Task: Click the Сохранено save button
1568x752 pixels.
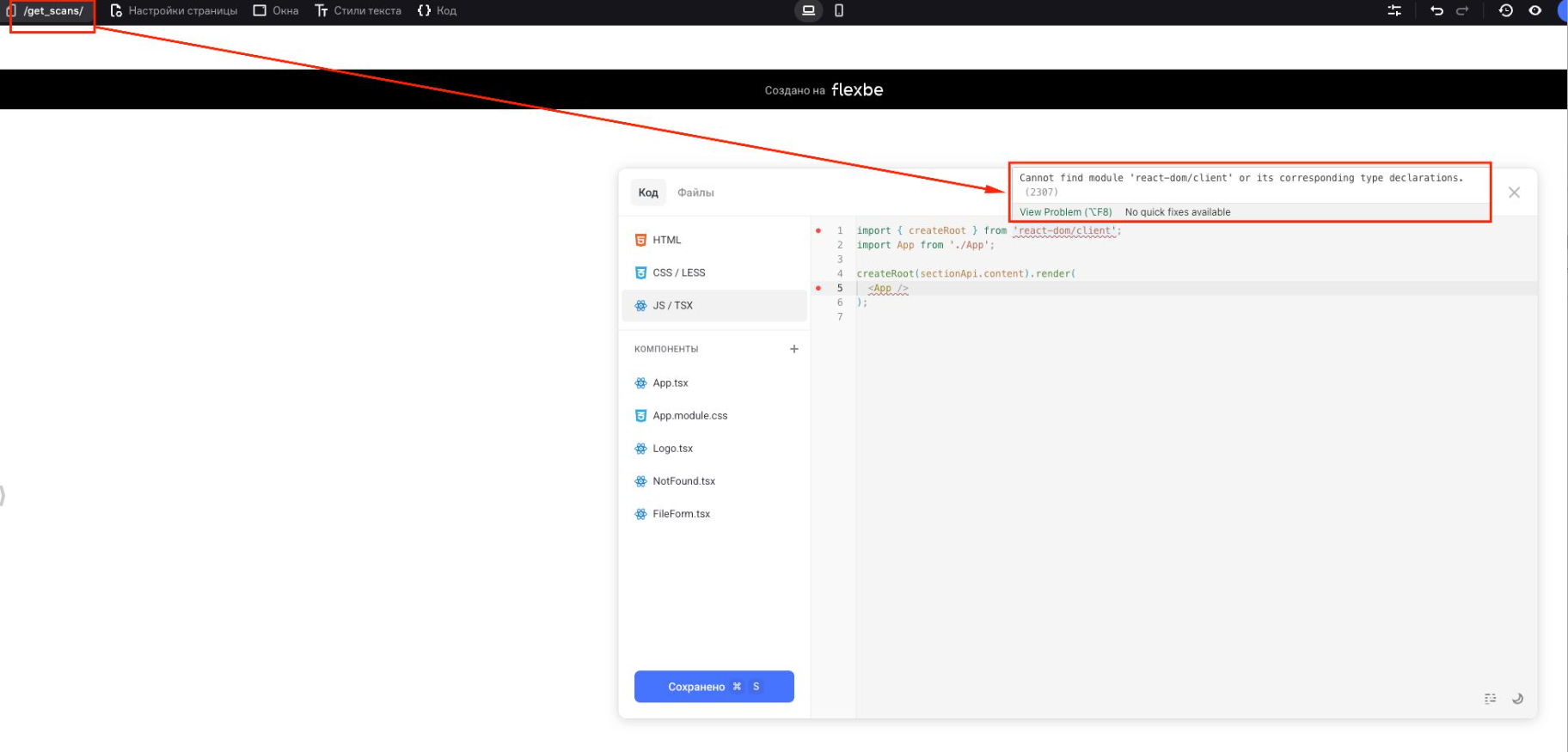Action: [x=714, y=687]
